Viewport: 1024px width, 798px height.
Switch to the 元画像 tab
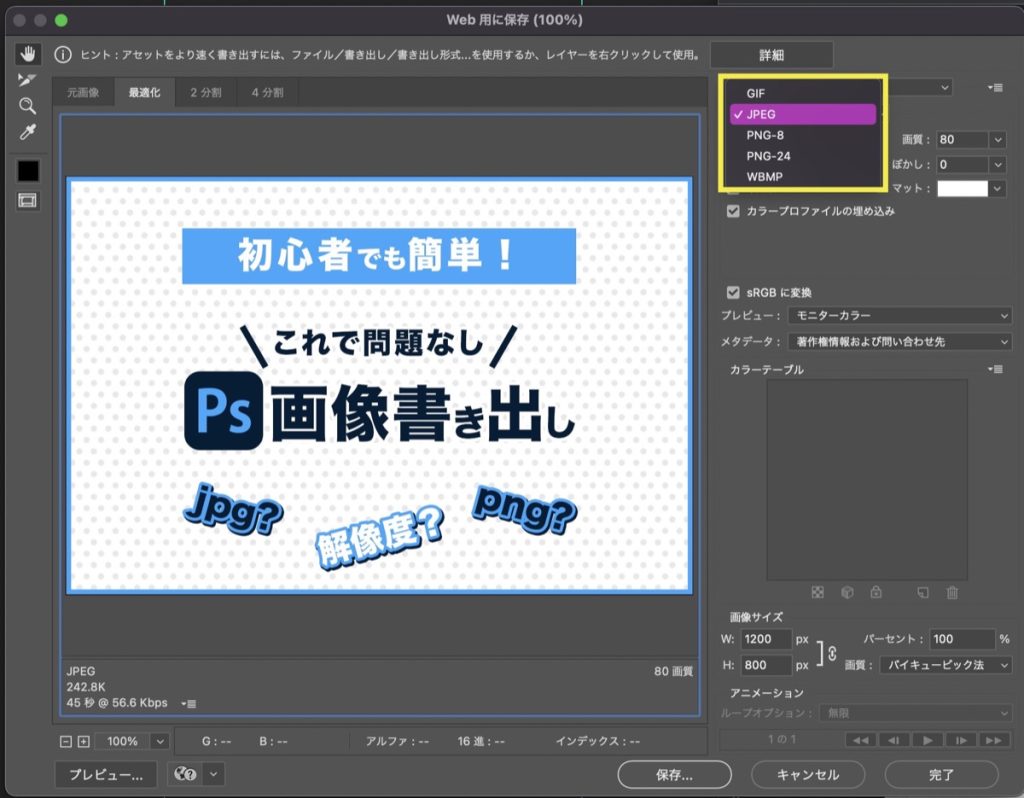click(83, 93)
